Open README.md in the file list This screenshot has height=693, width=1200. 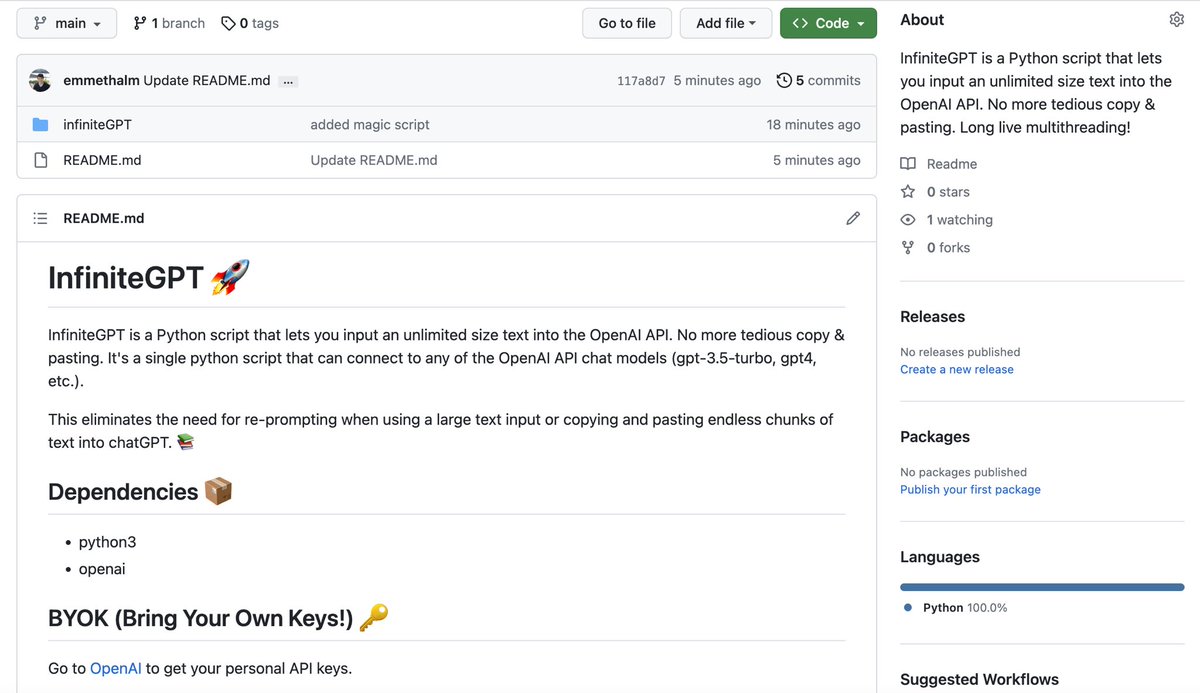point(102,160)
